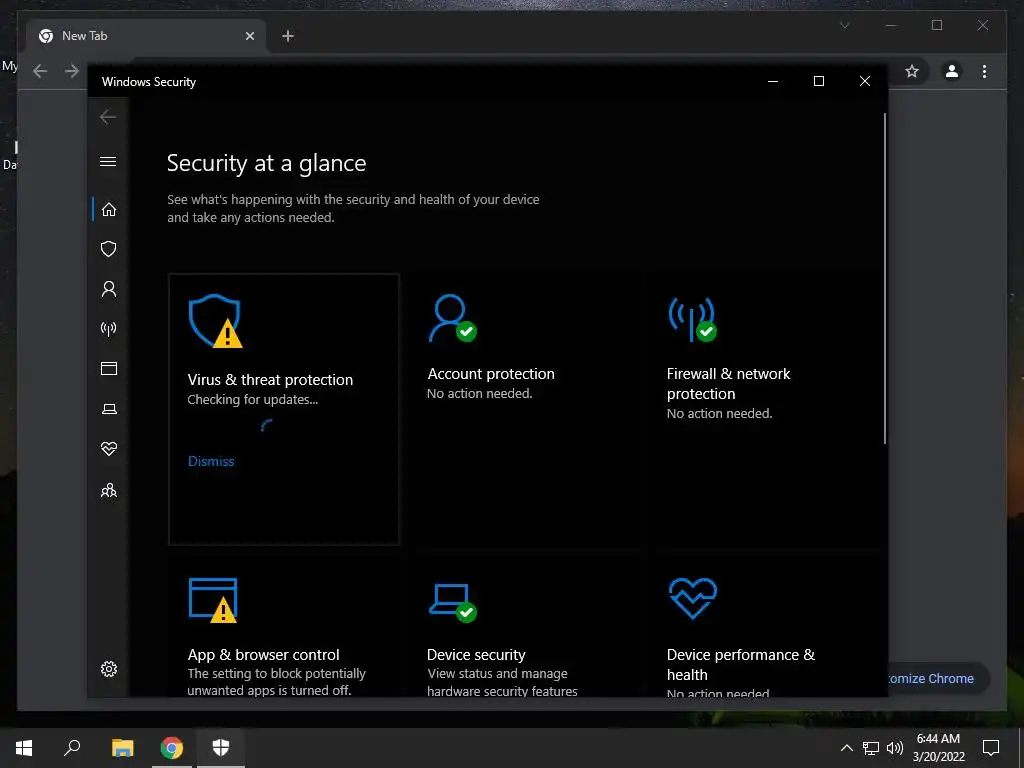Open Virus & threat protection heading
Viewport: 1024px width, 768px height.
click(270, 380)
